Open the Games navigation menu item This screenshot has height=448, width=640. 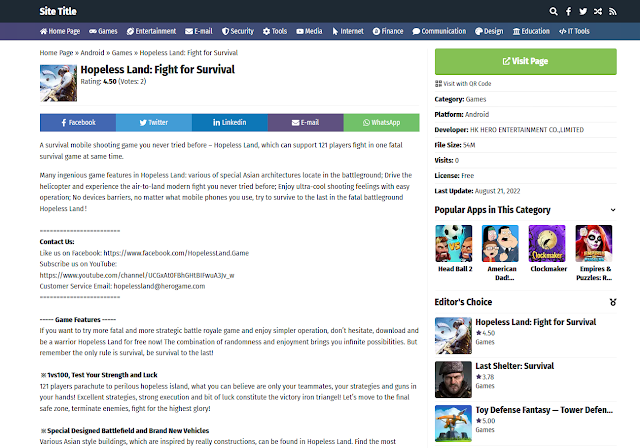click(103, 31)
